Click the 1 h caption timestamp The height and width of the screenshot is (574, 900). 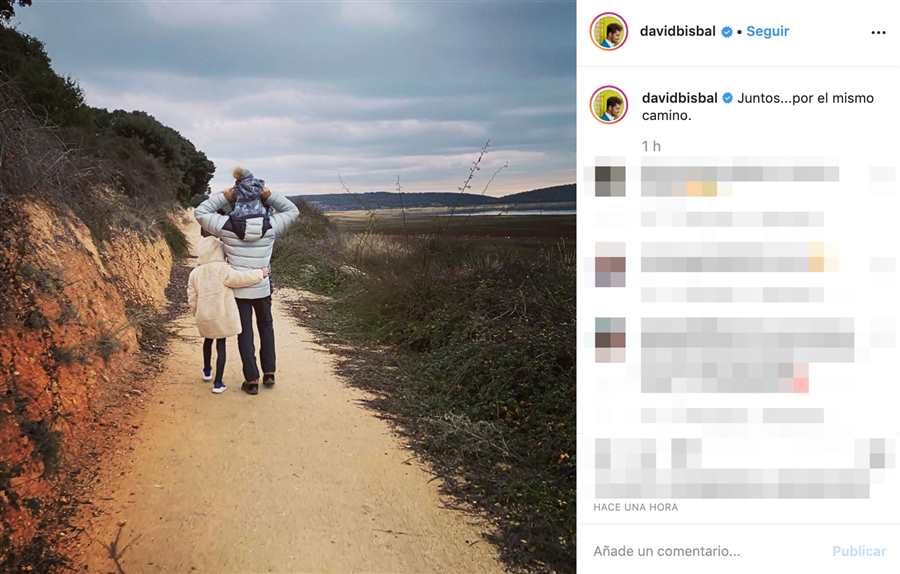(651, 146)
